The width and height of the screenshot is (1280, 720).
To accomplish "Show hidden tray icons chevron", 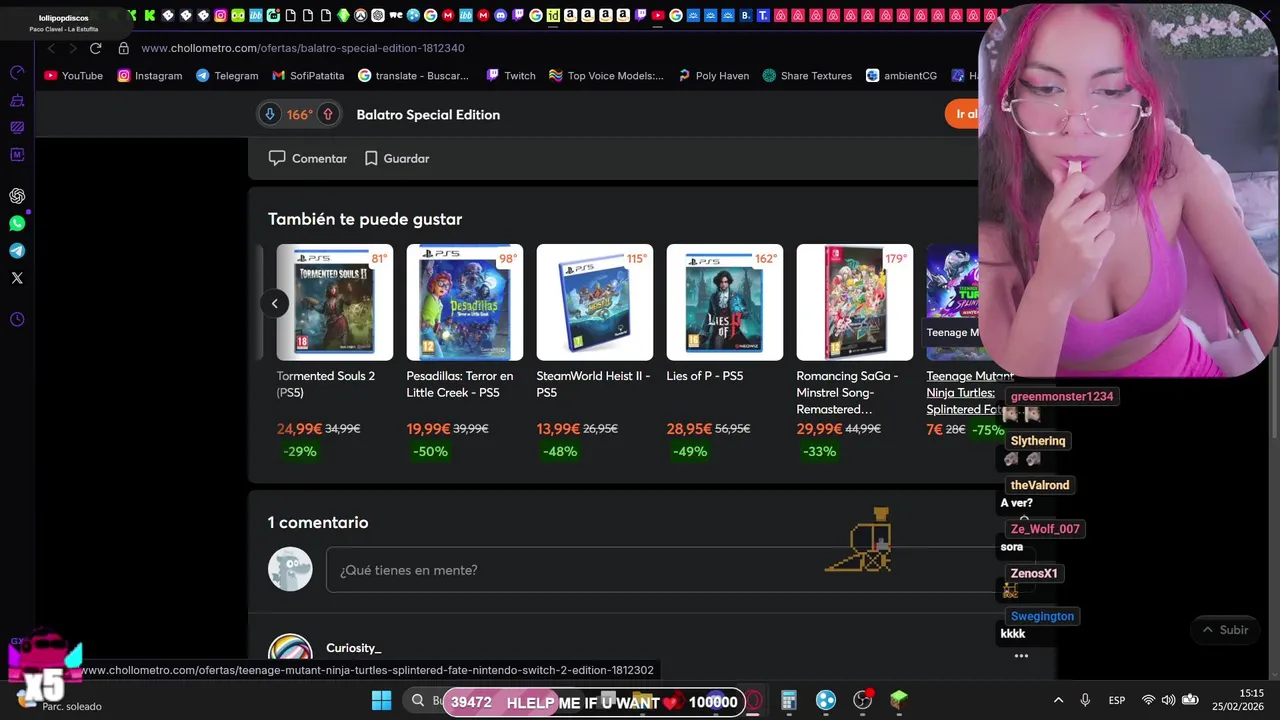I will pos(1058,700).
